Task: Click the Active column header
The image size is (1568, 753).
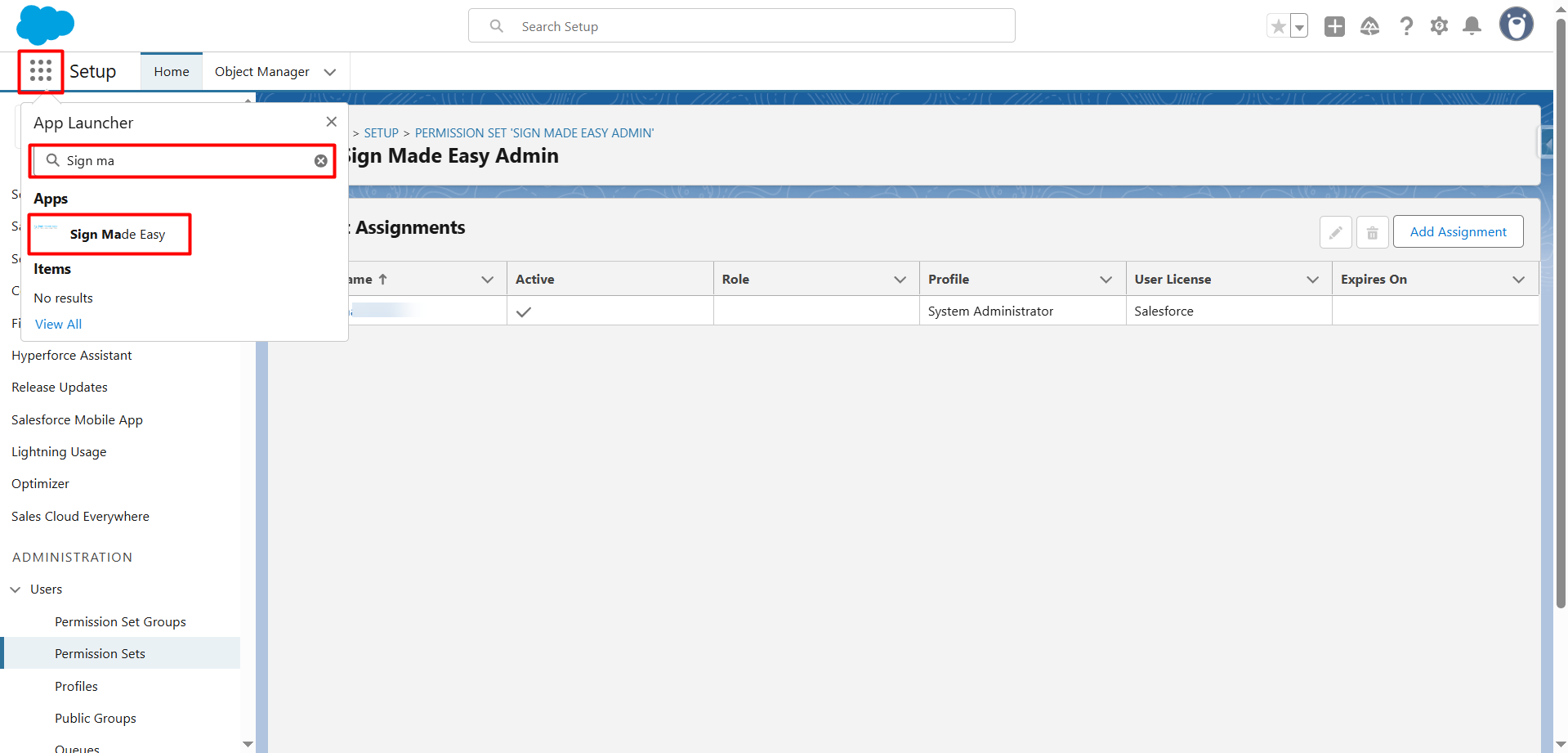Action: pos(610,280)
